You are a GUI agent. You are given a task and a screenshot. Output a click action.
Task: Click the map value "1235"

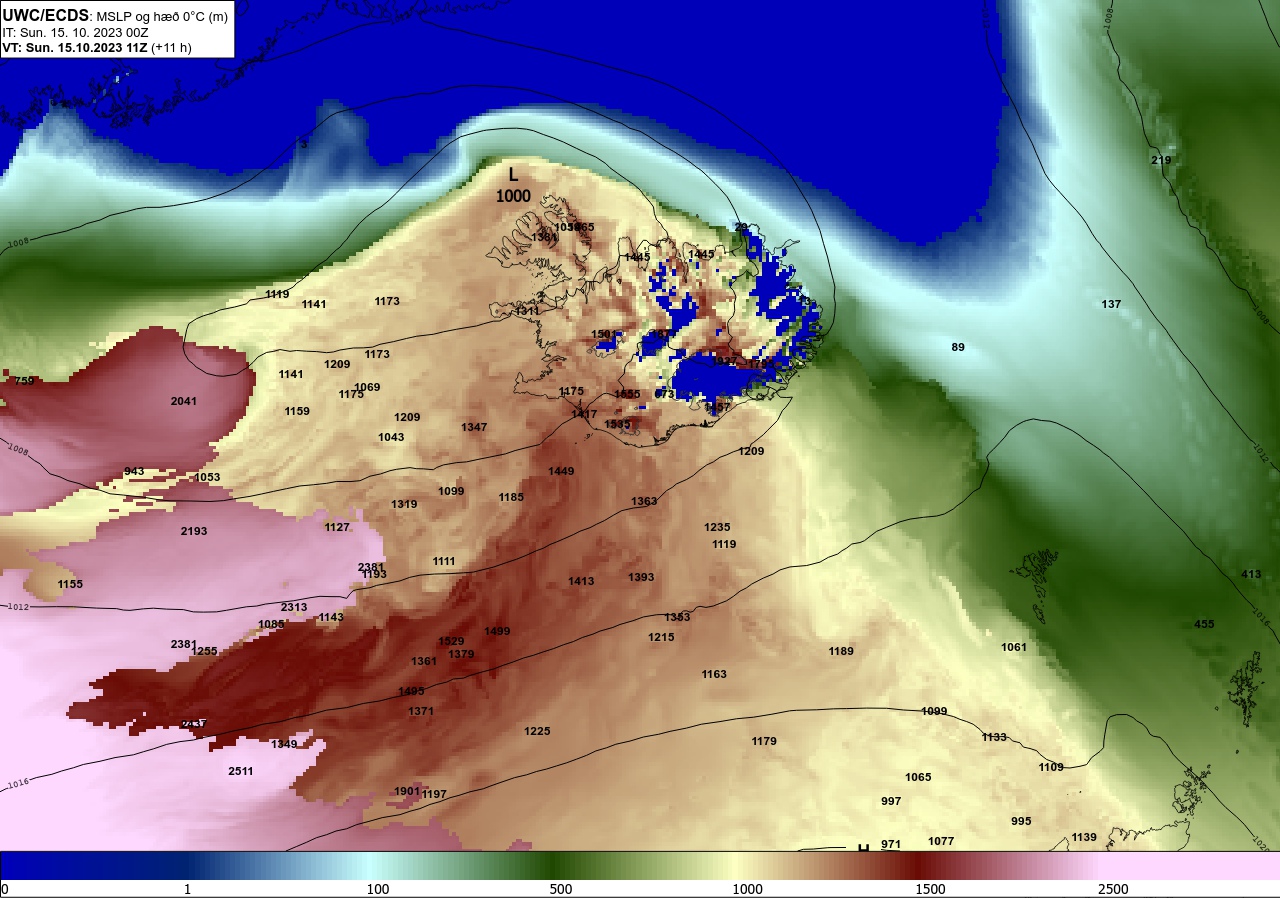[717, 527]
